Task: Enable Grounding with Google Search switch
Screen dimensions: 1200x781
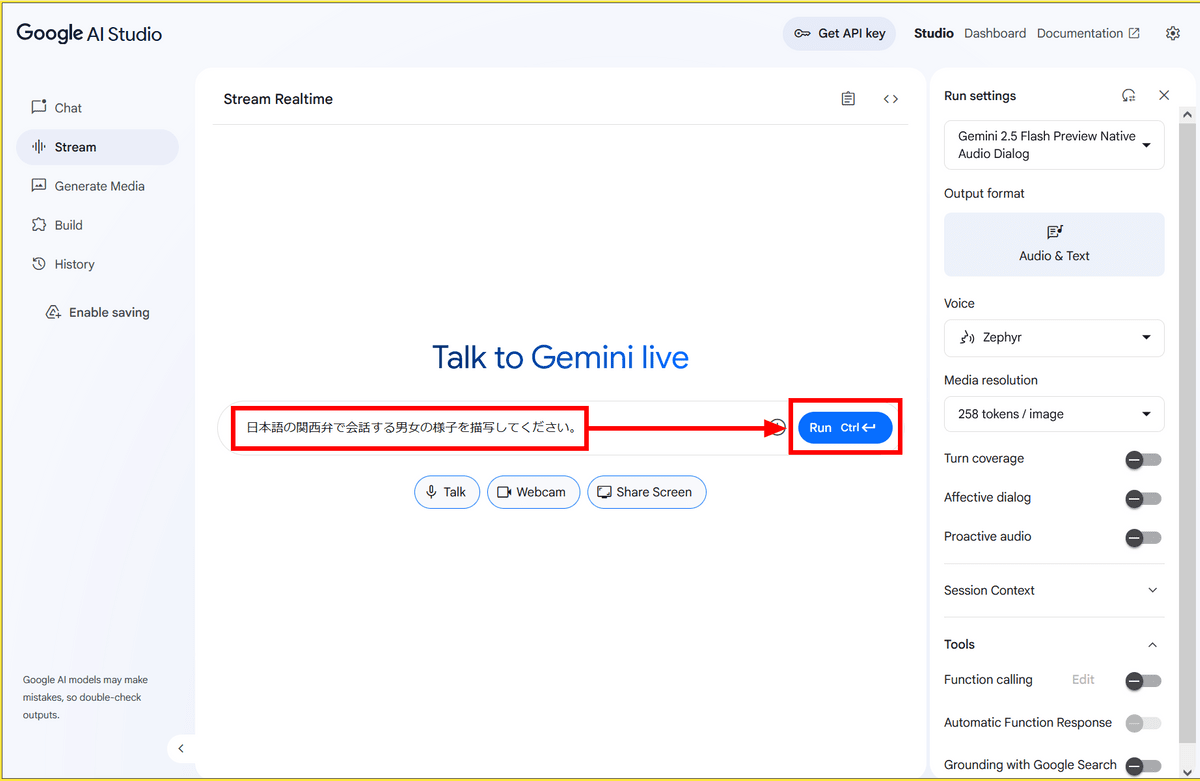Action: [x=1143, y=766]
